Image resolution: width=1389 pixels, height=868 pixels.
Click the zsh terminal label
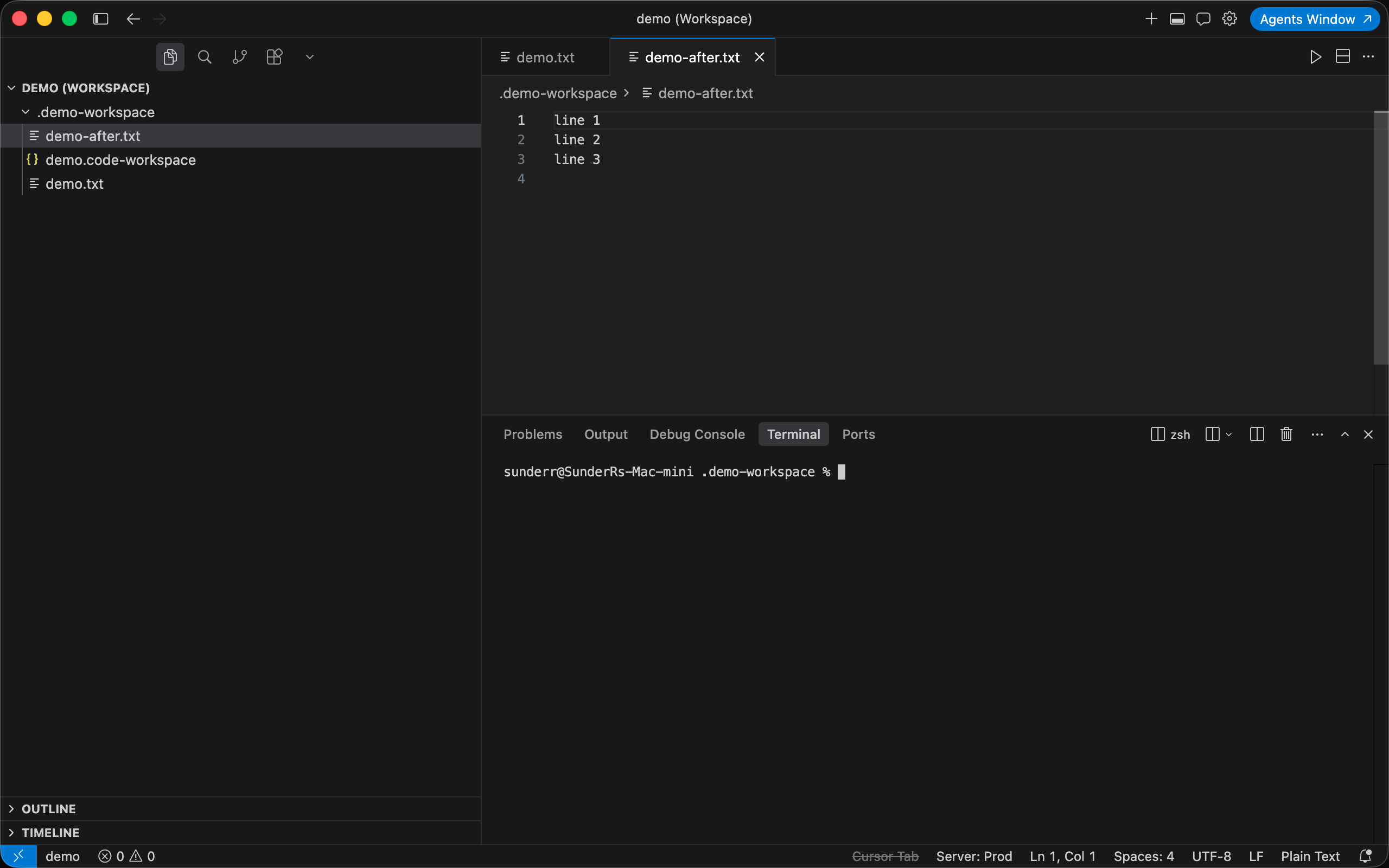(x=1170, y=435)
